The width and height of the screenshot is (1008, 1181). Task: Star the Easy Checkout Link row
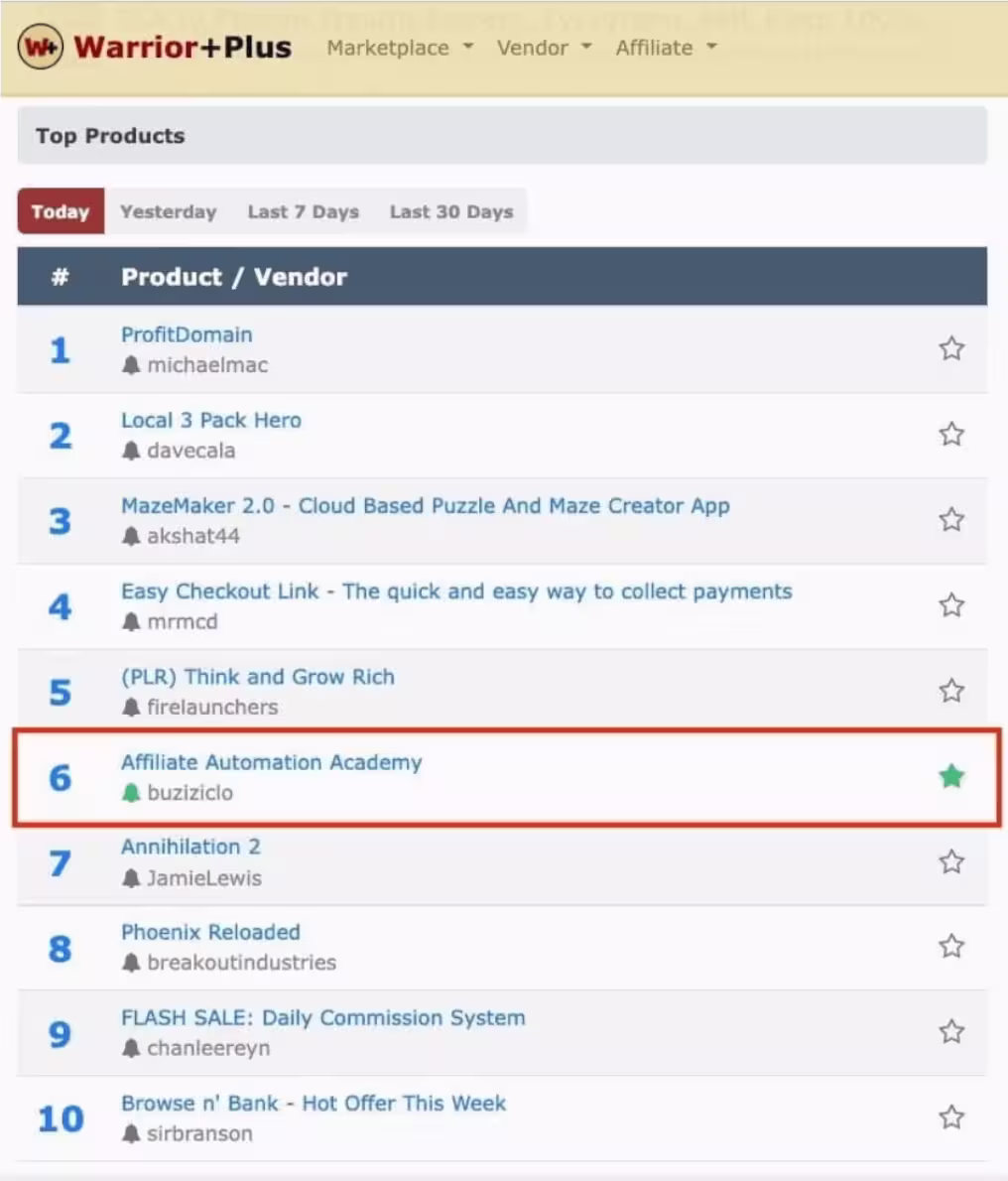pos(951,604)
